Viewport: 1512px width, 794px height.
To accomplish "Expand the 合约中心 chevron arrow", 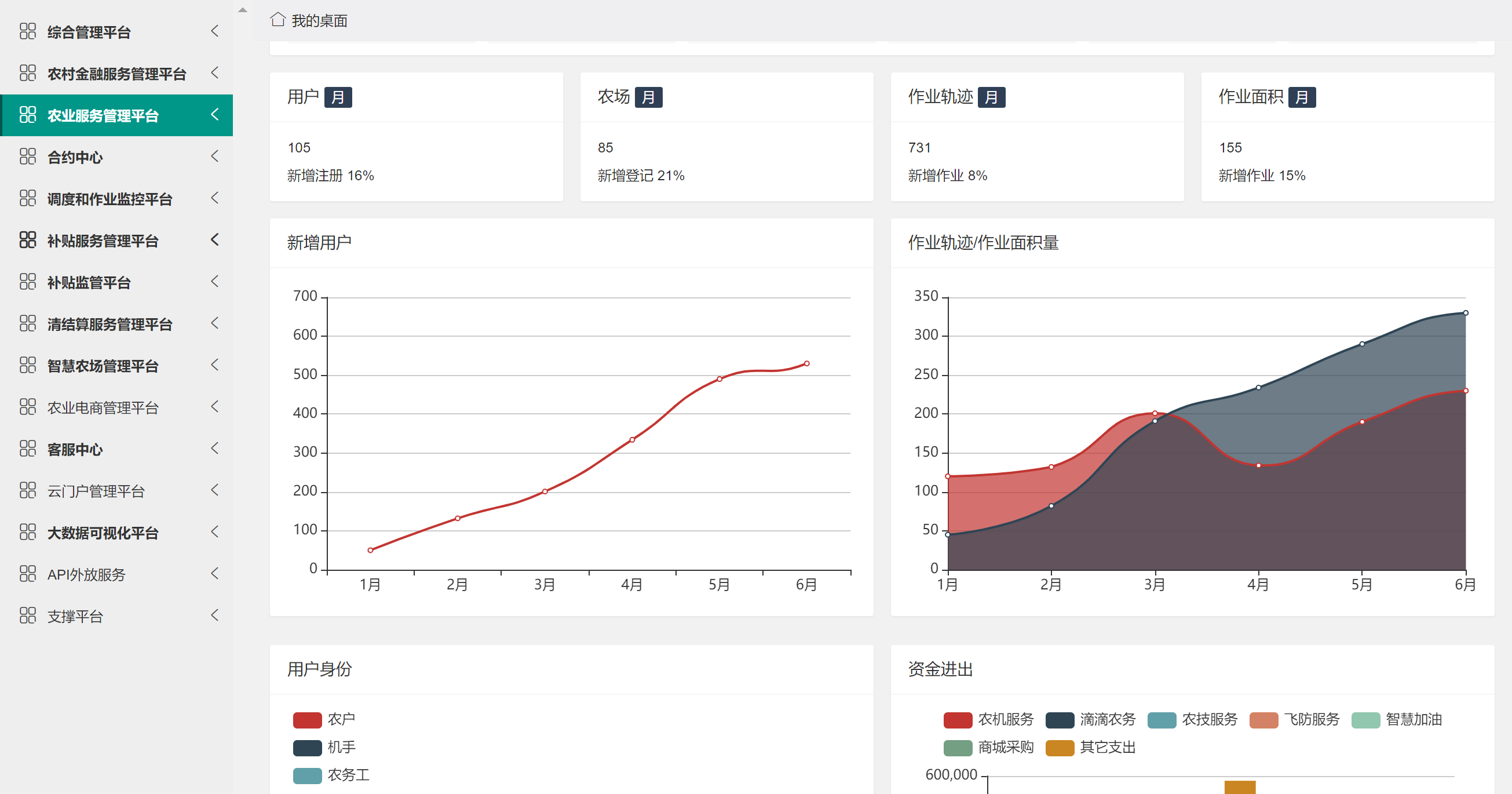I will click(x=215, y=156).
